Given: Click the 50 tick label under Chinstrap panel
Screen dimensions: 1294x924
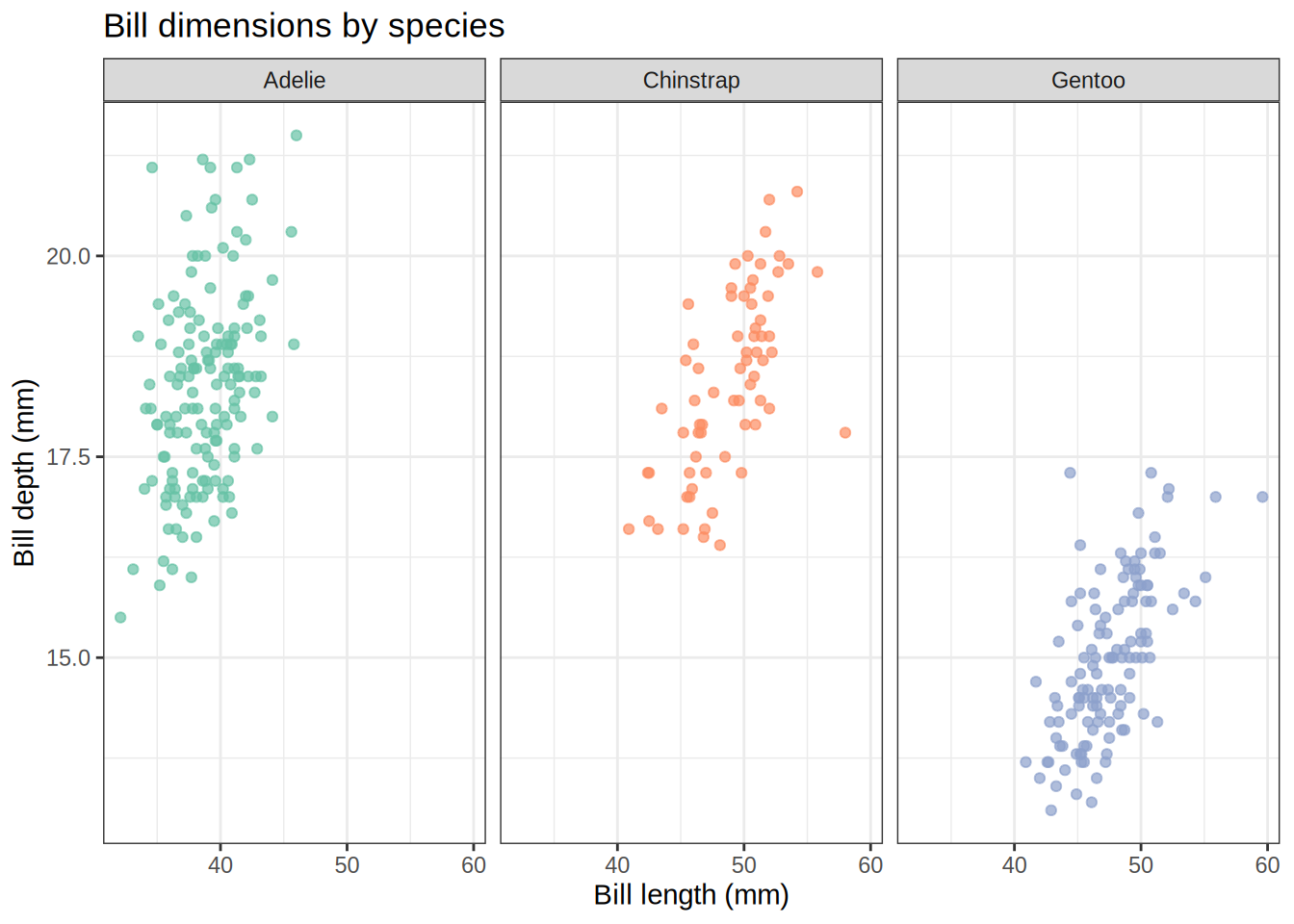Looking at the screenshot, I should coord(743,865).
